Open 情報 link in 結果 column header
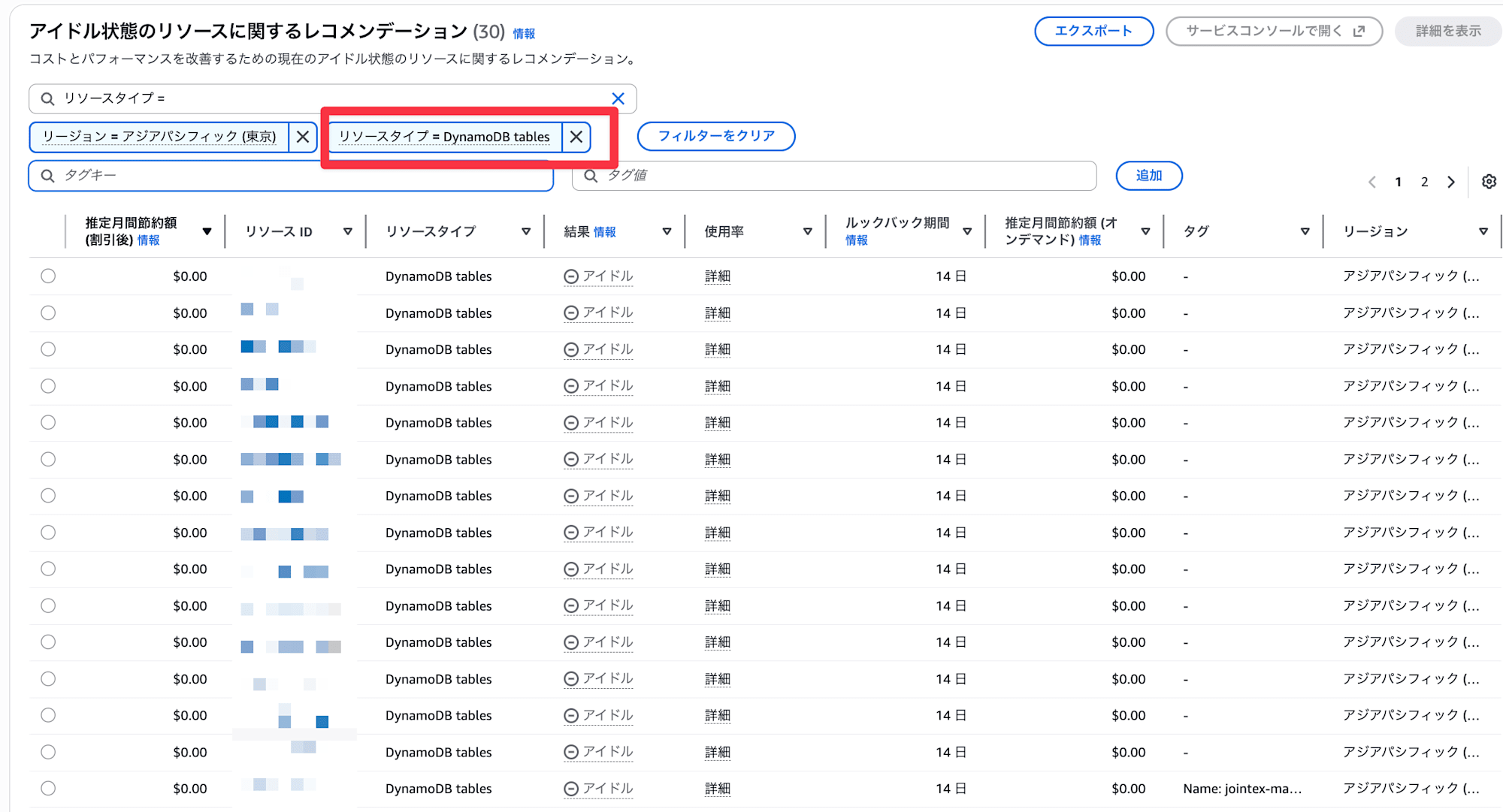The width and height of the screenshot is (1503, 812). click(x=605, y=232)
